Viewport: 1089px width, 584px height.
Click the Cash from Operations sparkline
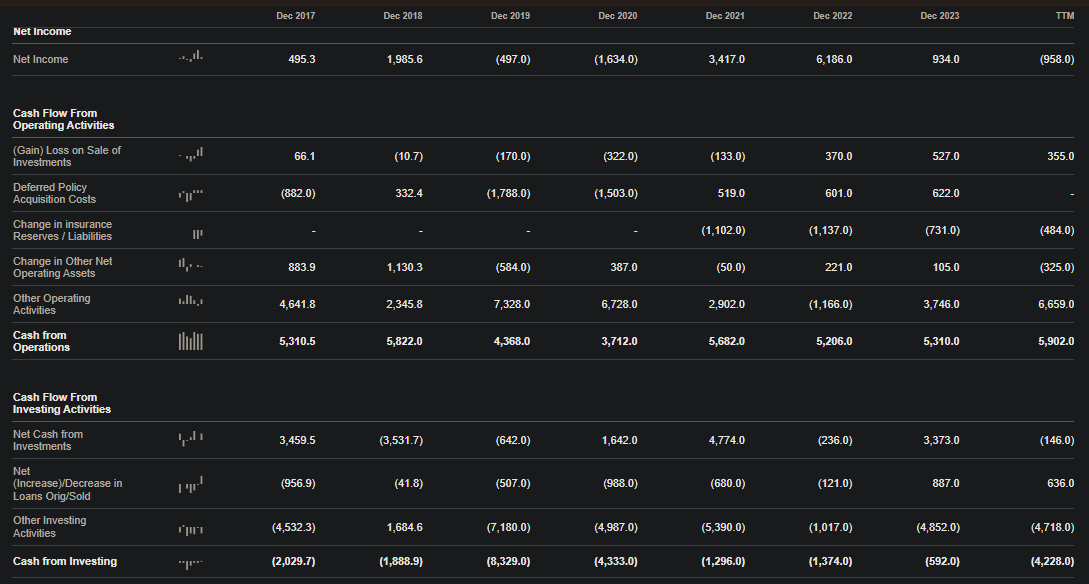click(x=192, y=341)
